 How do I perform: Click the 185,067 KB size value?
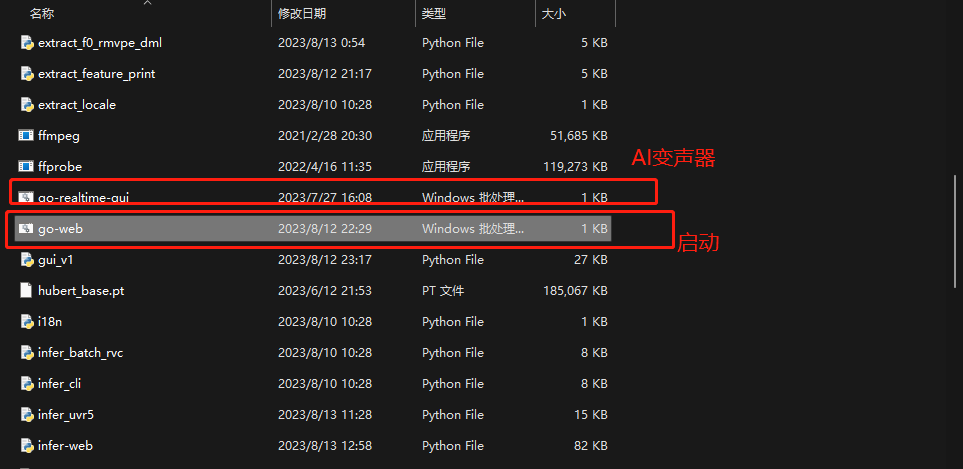(575, 291)
